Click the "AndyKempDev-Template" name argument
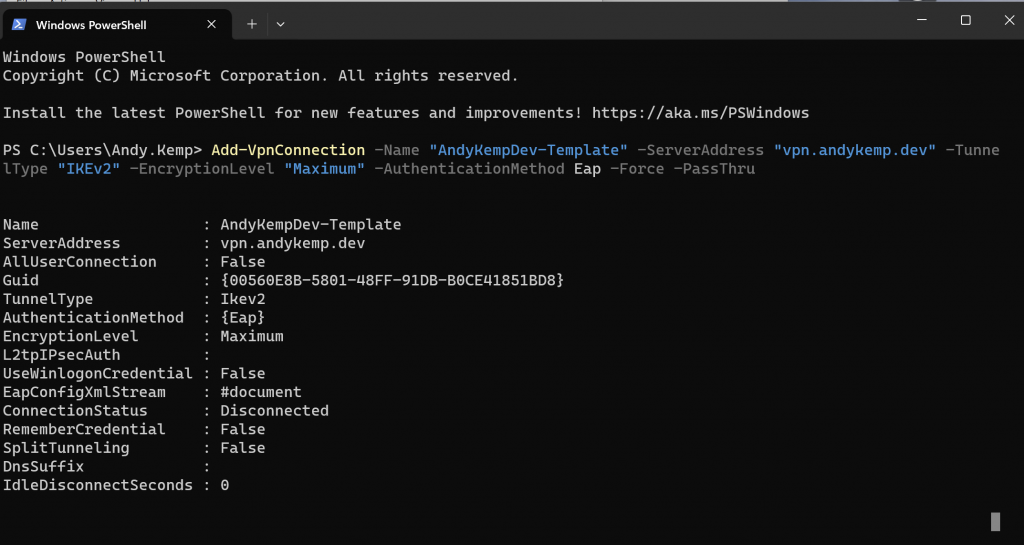Screen dimensions: 1024x545 pos(528,150)
